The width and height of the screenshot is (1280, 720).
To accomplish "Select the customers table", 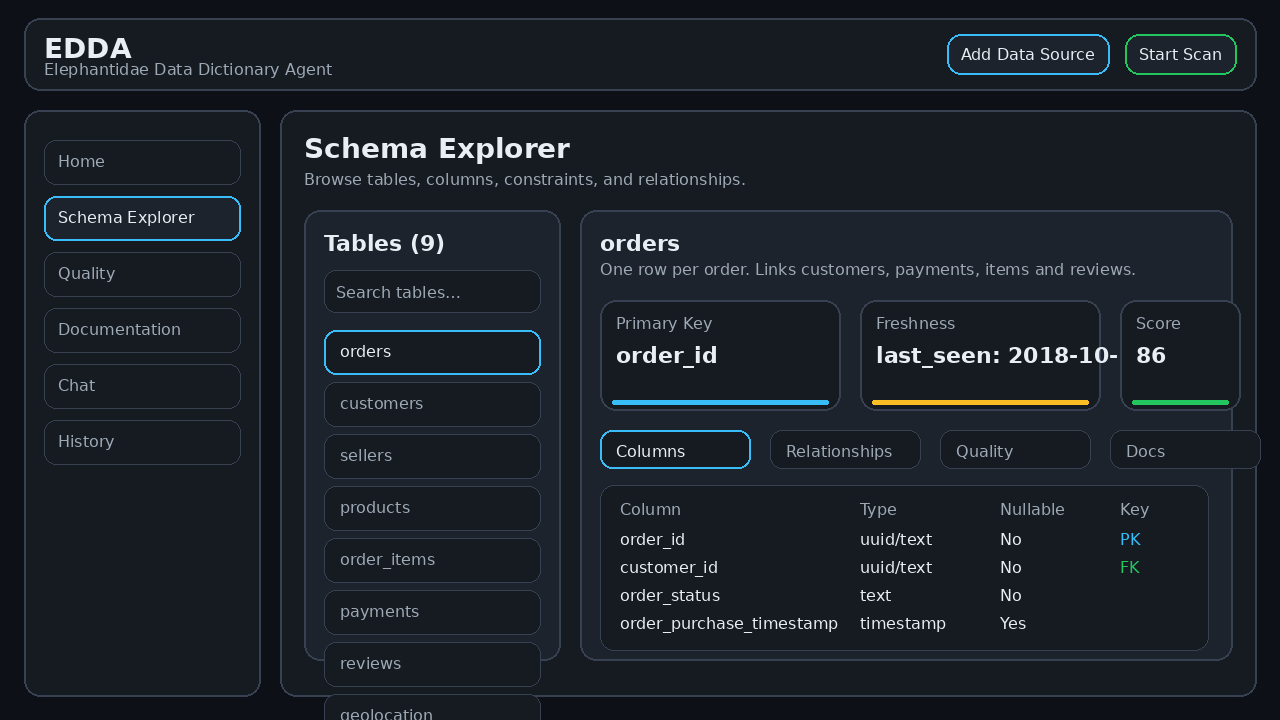I will click(432, 404).
